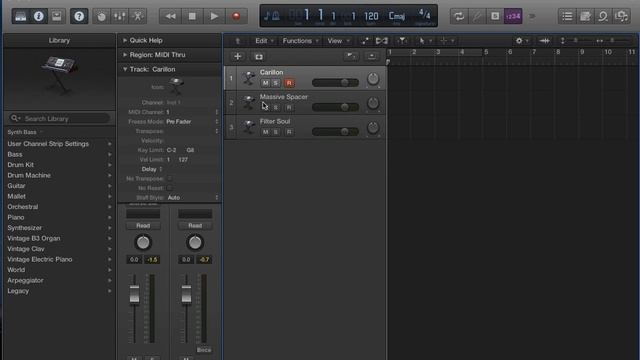Click the Toolbar toggle icon
This screenshot has height=360, width=640.
[57, 16]
